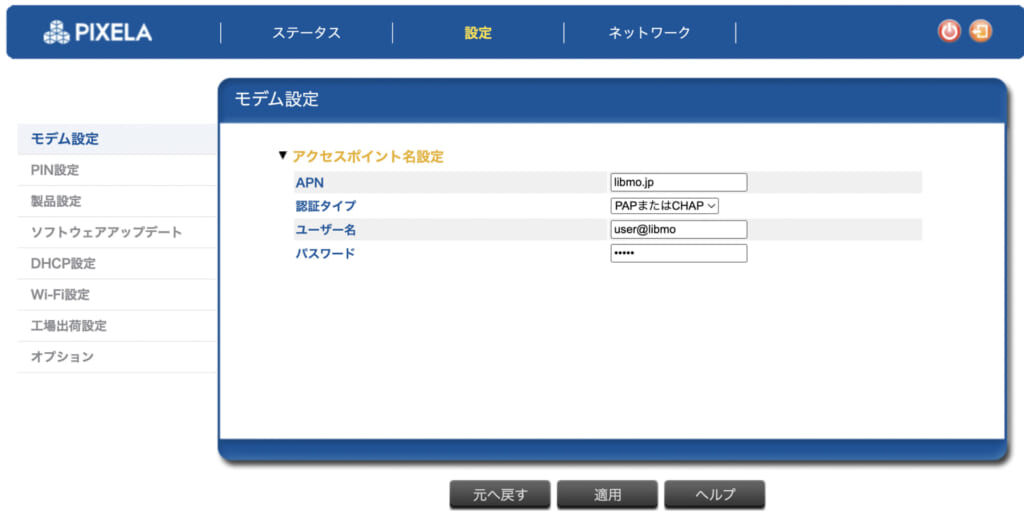Click the APN input field
1024x526 pixels.
[x=679, y=182]
